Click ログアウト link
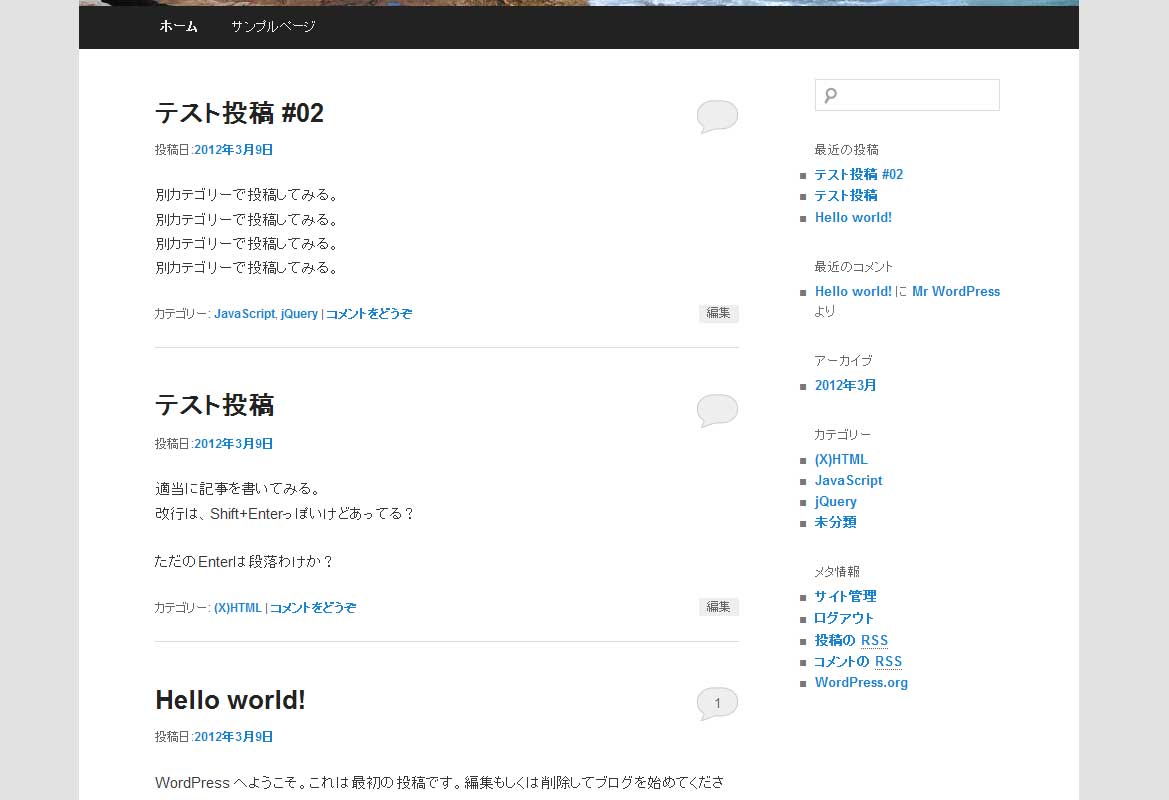Image resolution: width=1169 pixels, height=800 pixels. [x=844, y=618]
